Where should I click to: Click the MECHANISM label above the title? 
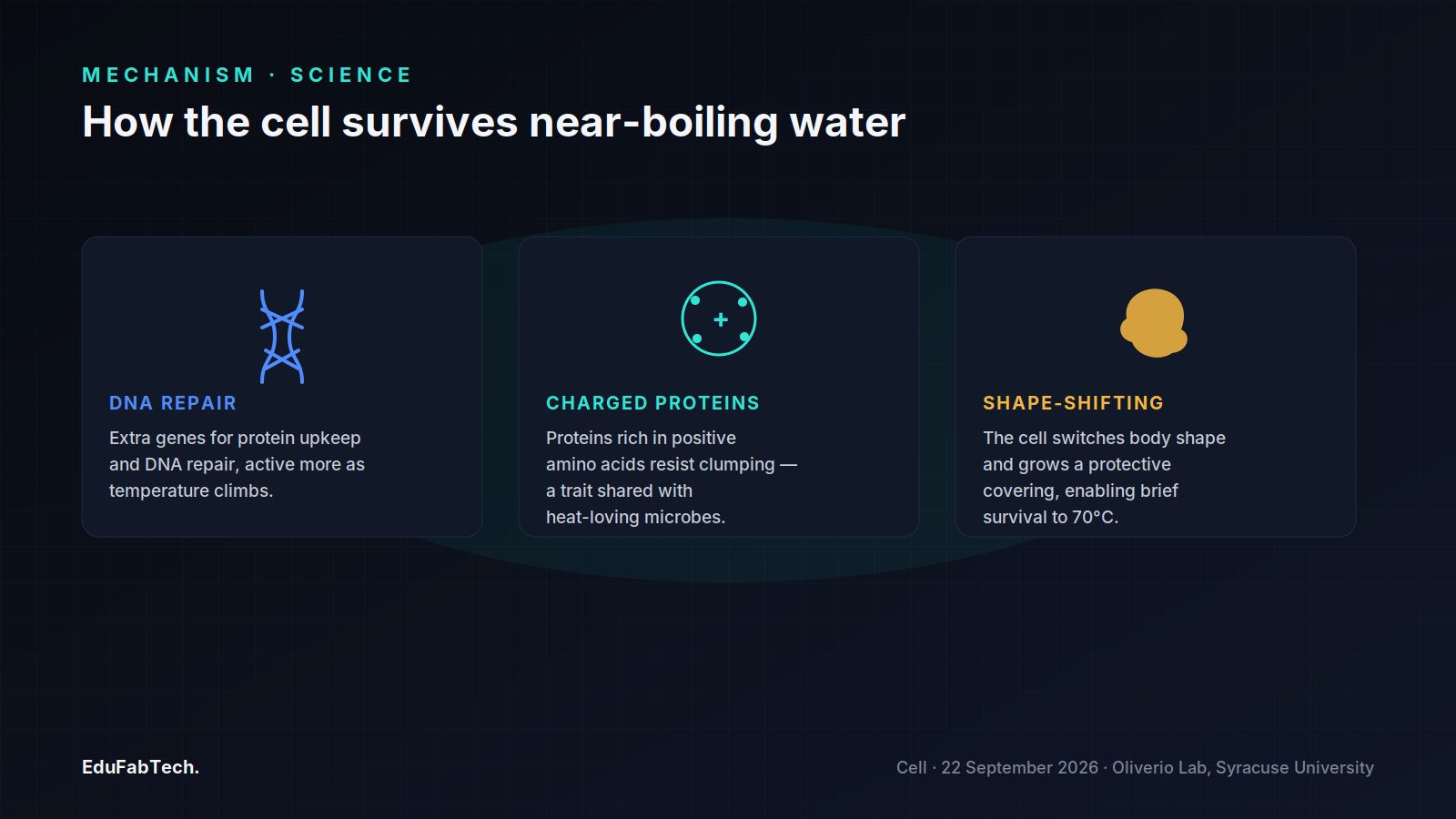tap(168, 75)
